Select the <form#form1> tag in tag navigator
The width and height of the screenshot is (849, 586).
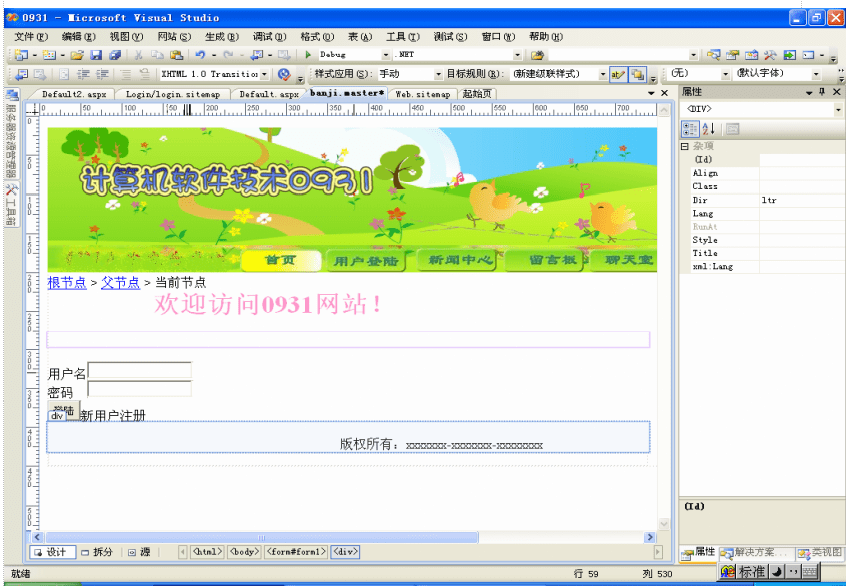pyautogui.click(x=296, y=552)
